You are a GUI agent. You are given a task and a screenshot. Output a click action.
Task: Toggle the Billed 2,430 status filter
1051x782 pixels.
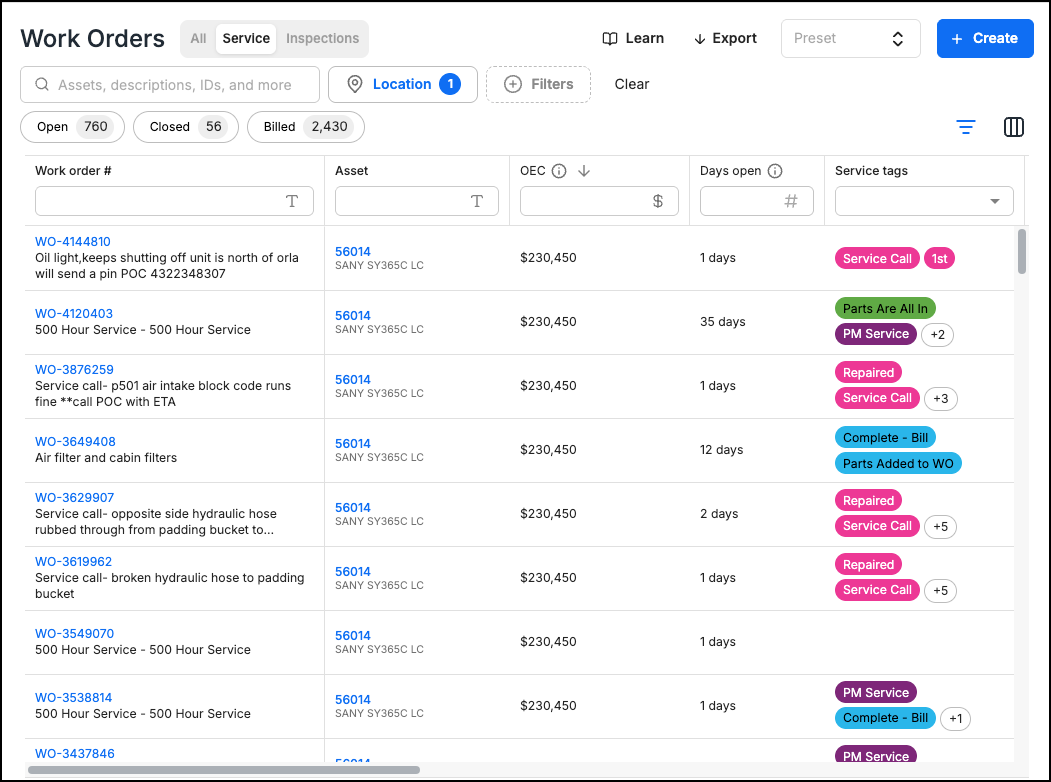pos(306,127)
